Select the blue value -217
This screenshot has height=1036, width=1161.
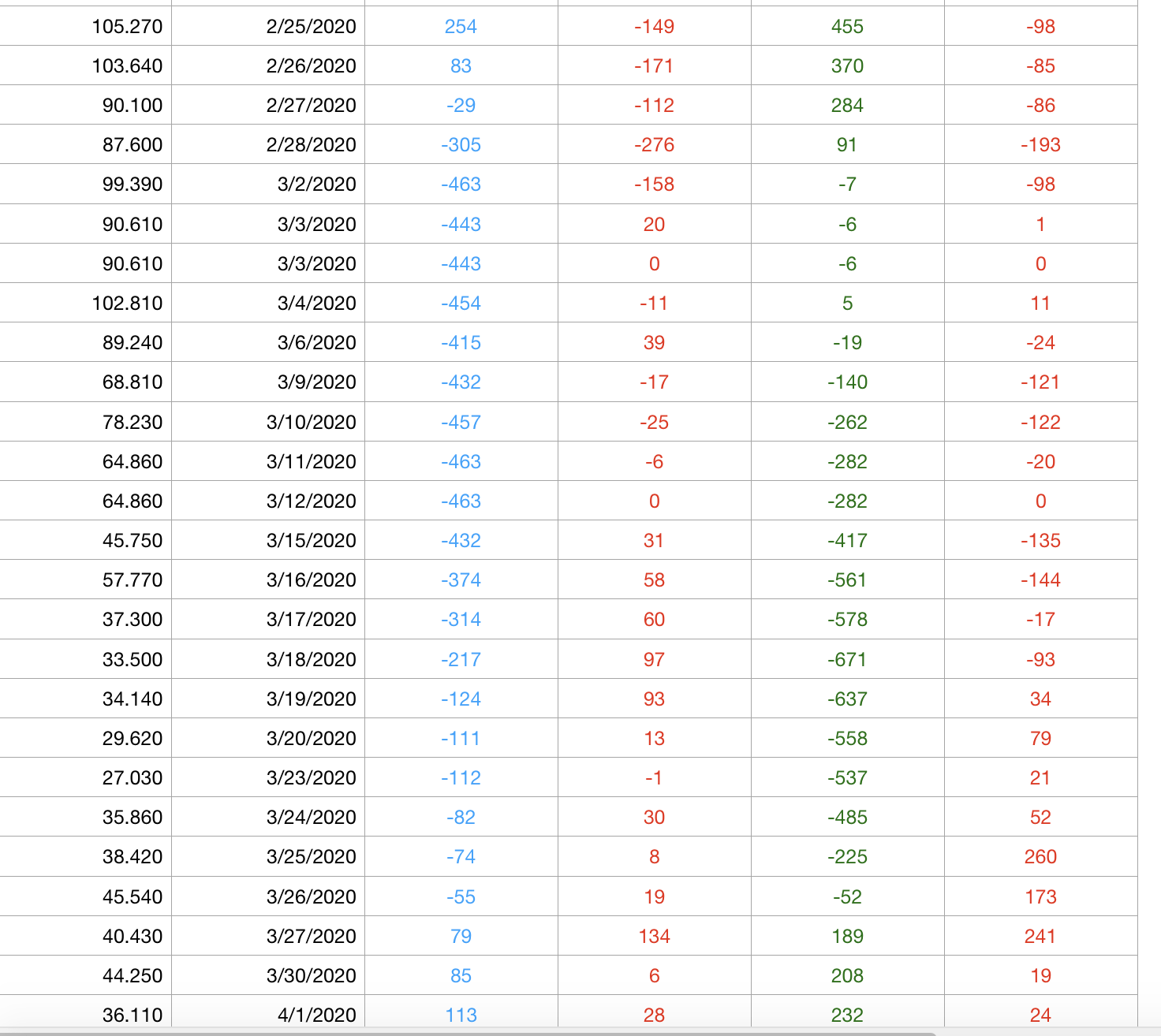click(461, 659)
